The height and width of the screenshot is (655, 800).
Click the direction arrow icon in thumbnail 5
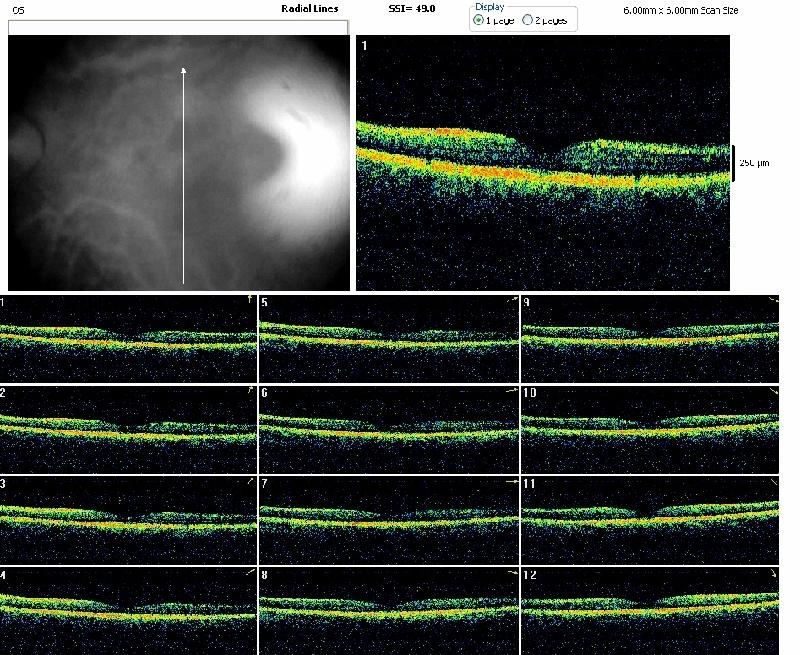click(x=511, y=300)
